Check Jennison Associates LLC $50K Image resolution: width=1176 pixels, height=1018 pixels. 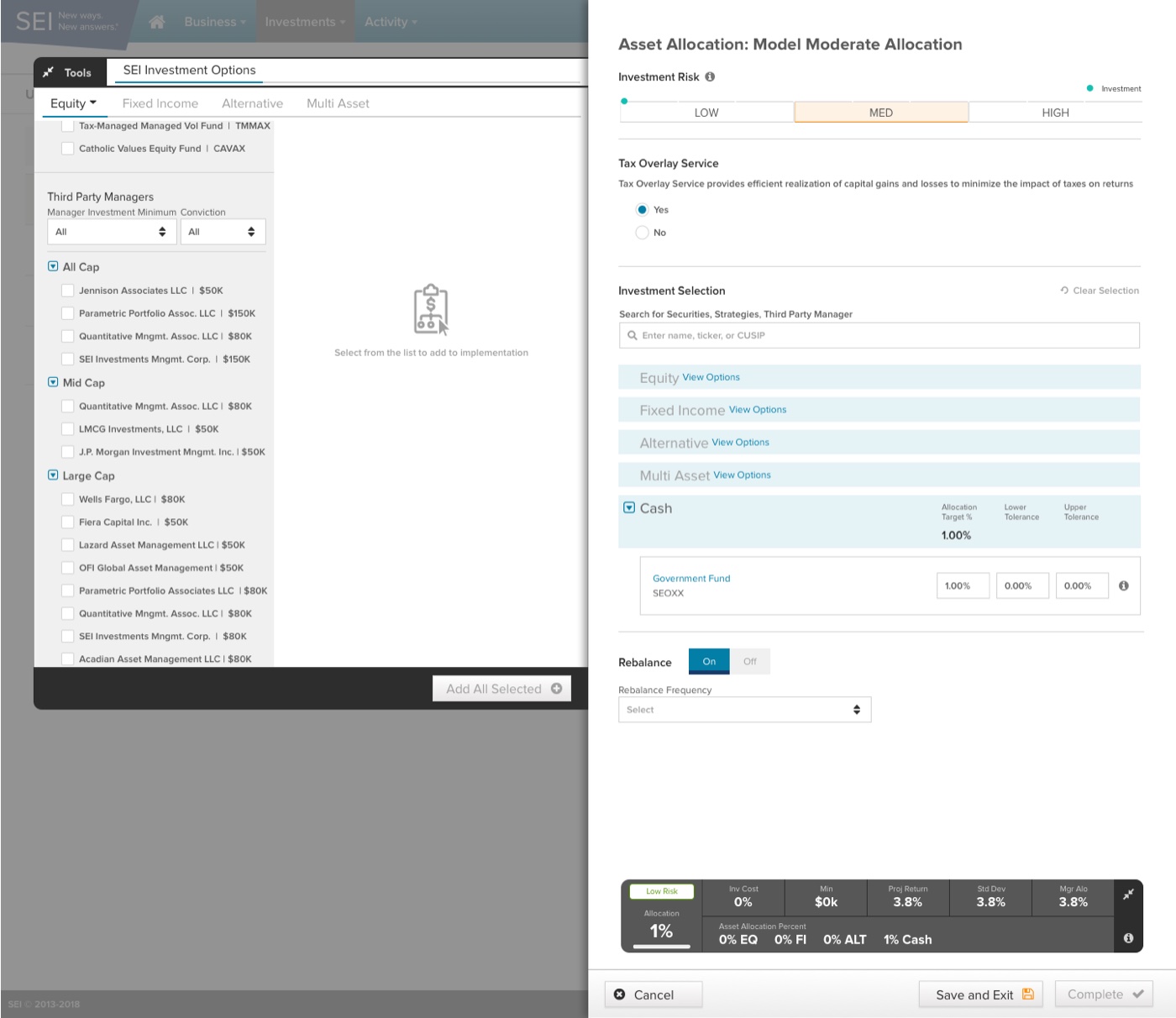click(x=68, y=291)
